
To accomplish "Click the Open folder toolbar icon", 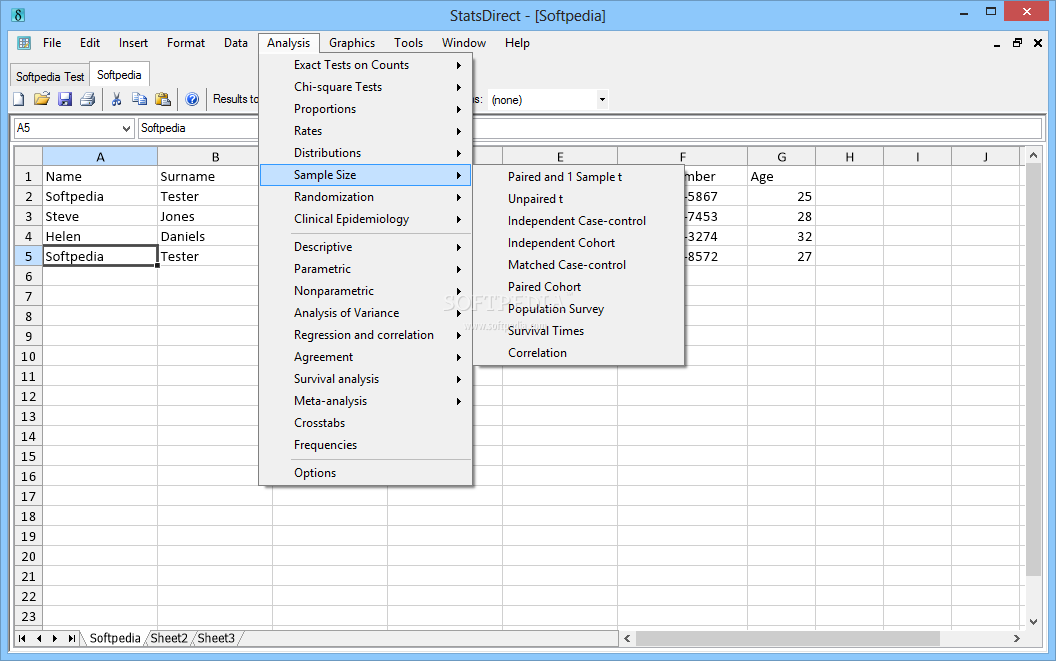I will [x=42, y=99].
